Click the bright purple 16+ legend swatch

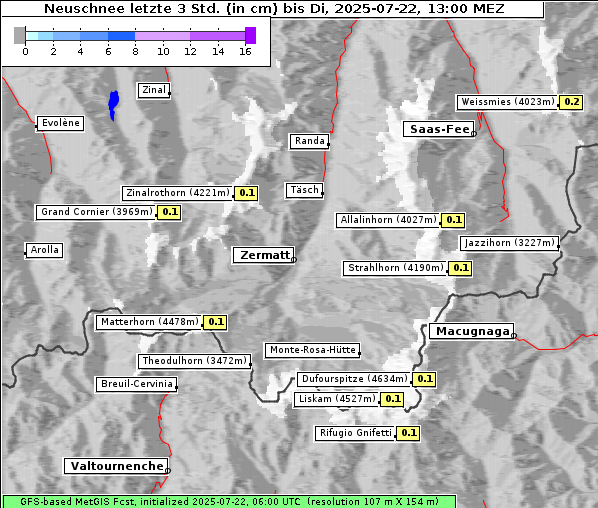click(251, 35)
